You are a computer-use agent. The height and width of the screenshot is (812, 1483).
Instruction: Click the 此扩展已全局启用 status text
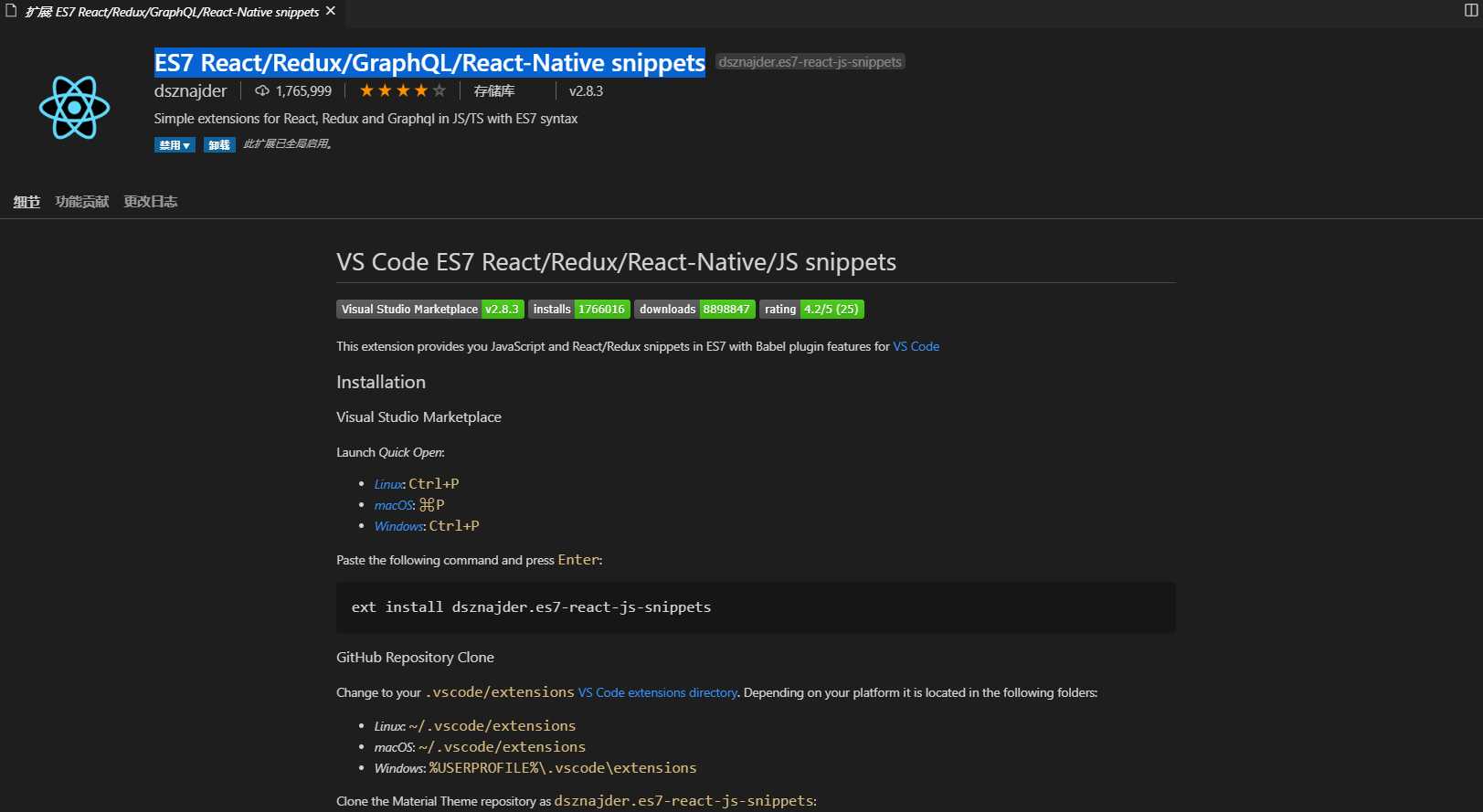tap(287, 143)
